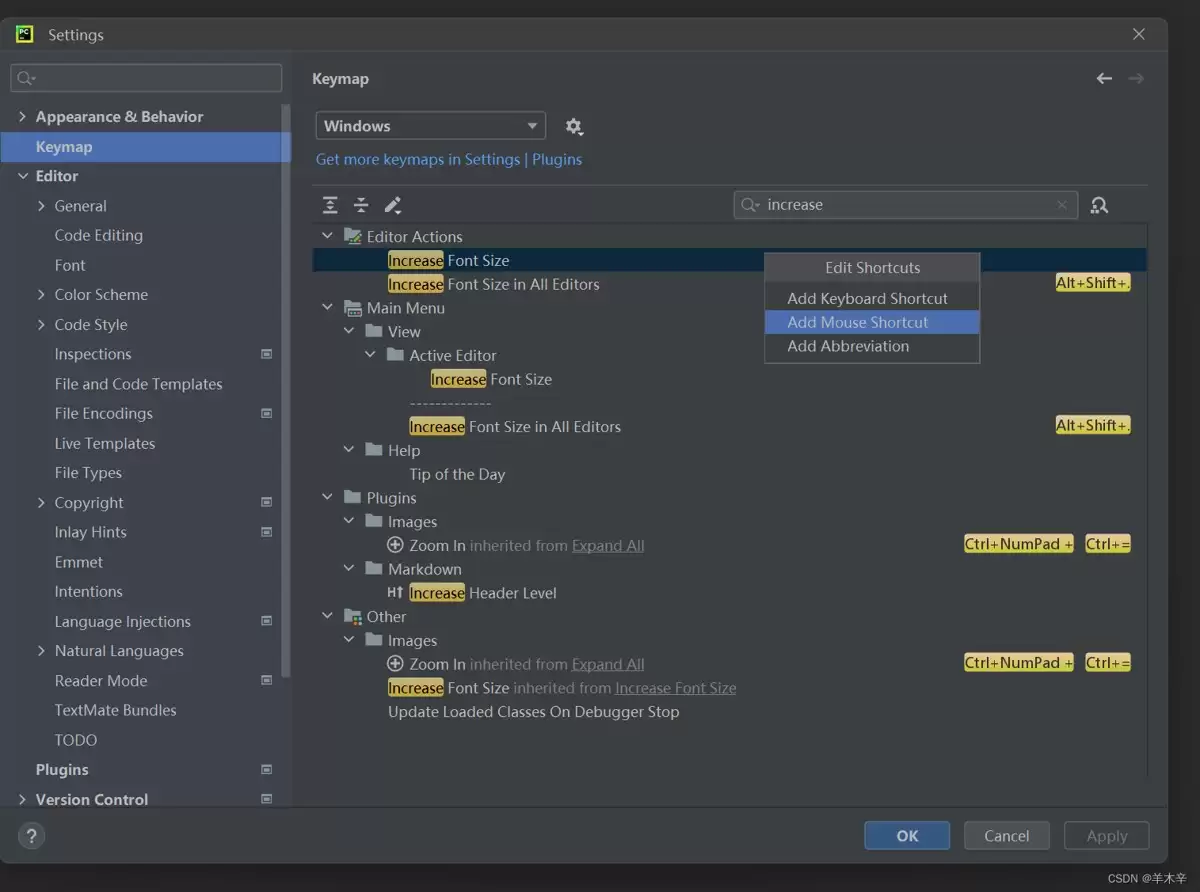The image size is (1200, 892).
Task: Open the TODO settings page
Action: 76,740
